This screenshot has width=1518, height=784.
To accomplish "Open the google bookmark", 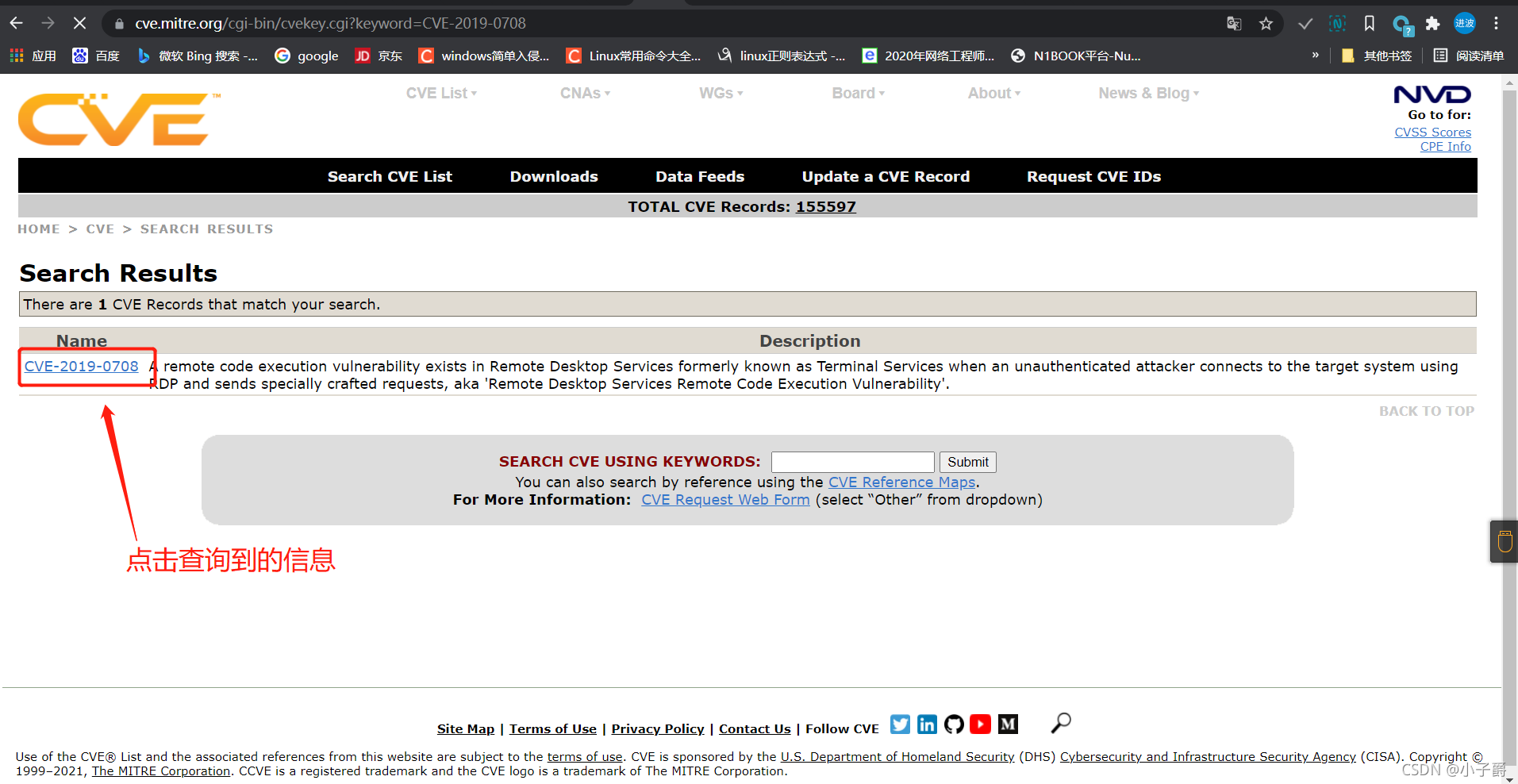I will tap(306, 56).
